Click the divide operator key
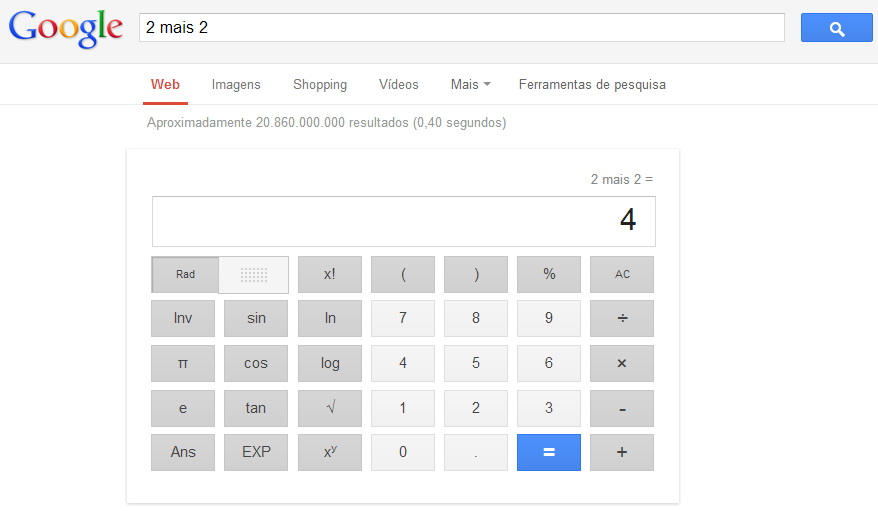The height and width of the screenshot is (511, 878). click(x=622, y=318)
